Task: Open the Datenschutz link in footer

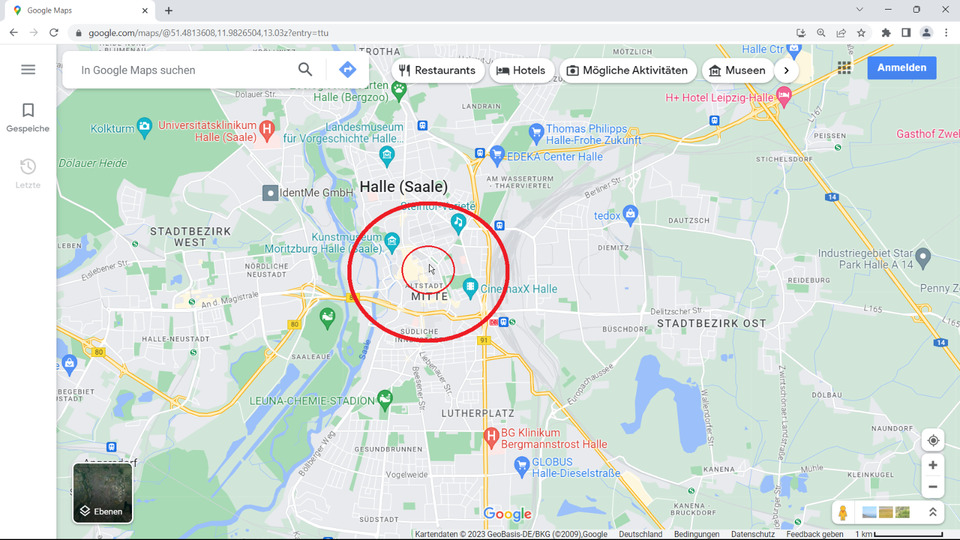Action: click(x=752, y=534)
